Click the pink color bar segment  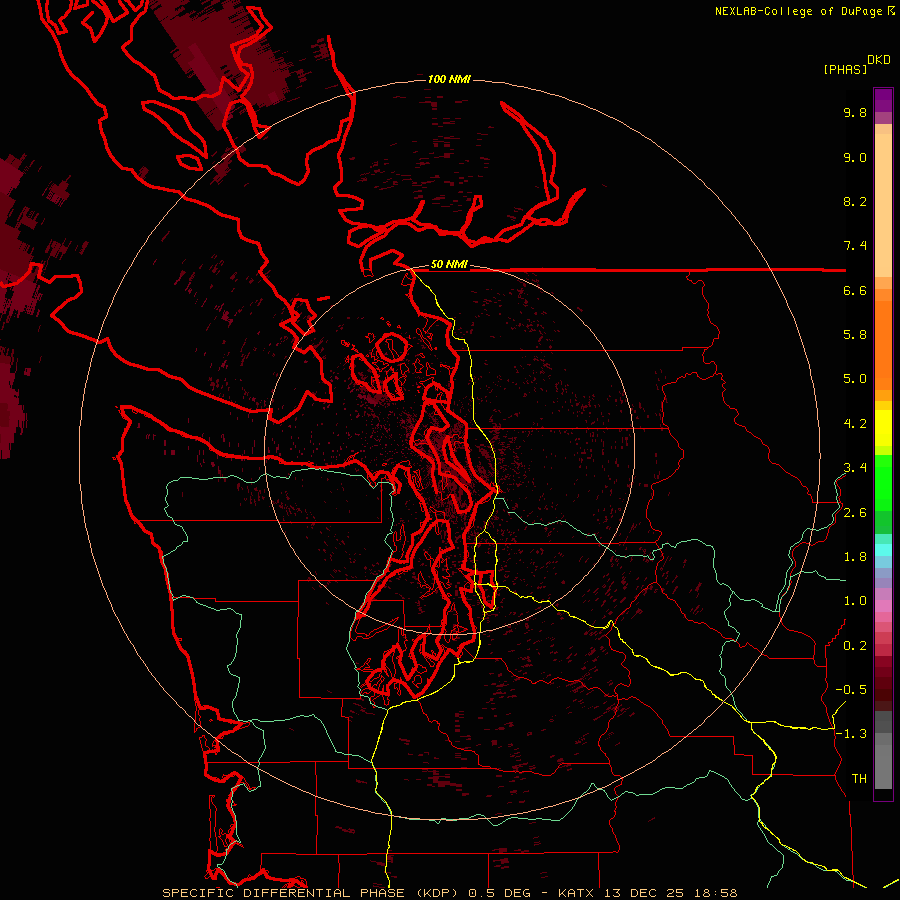click(x=883, y=606)
